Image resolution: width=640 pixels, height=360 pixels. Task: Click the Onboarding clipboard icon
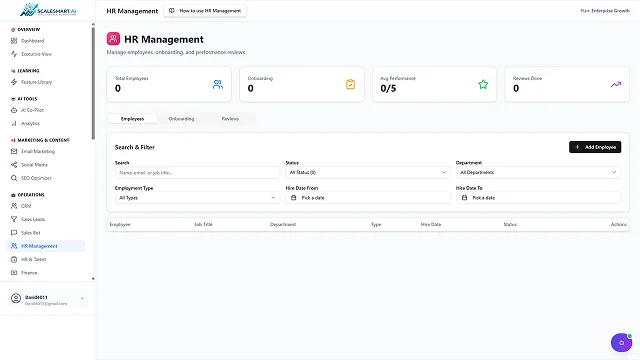pyautogui.click(x=350, y=84)
